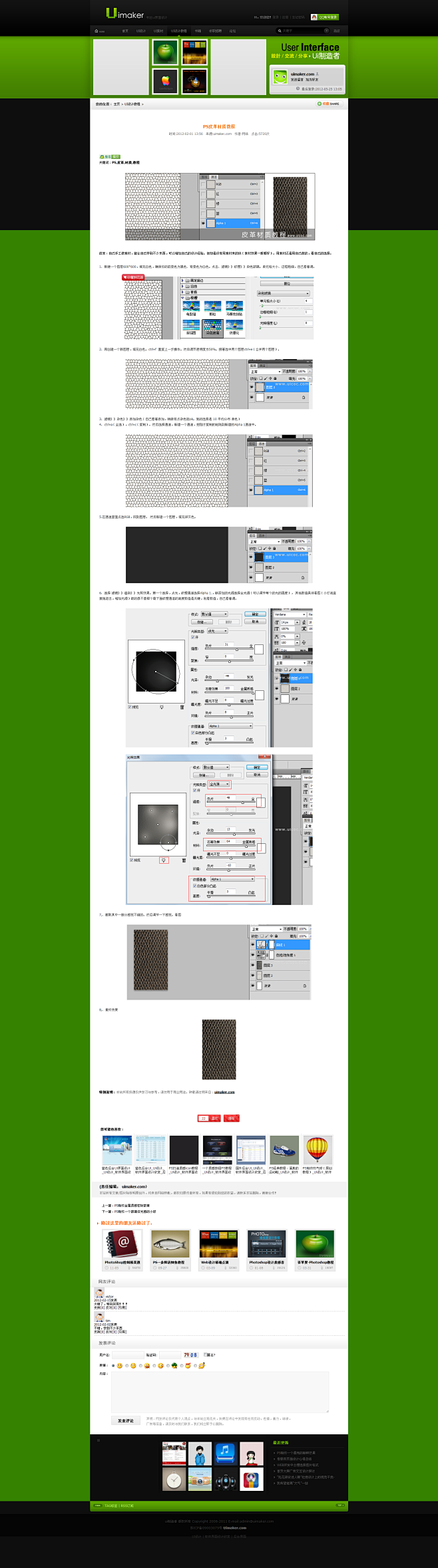The height and width of the screenshot is (1568, 438).
Task: Select the first smiley emoticon radio button
Action: pyautogui.click(x=112, y=1366)
